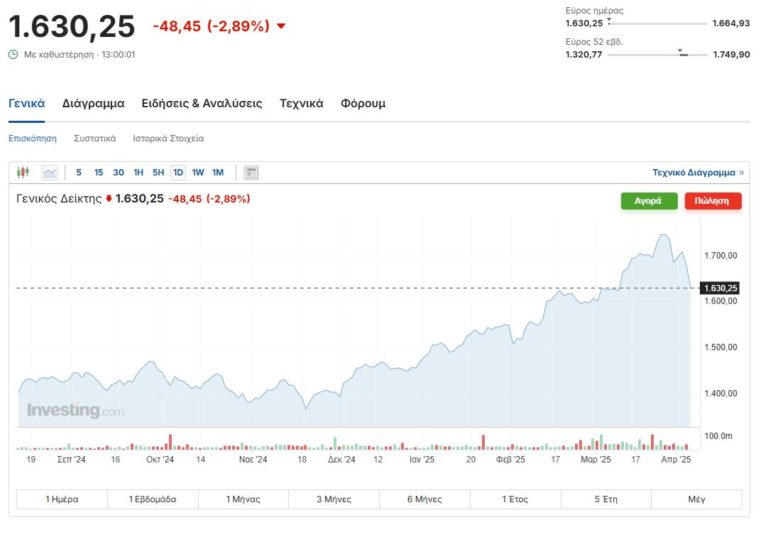Image resolution: width=768 pixels, height=542 pixels.
Task: Set chart interval to 1D
Action: (x=178, y=172)
